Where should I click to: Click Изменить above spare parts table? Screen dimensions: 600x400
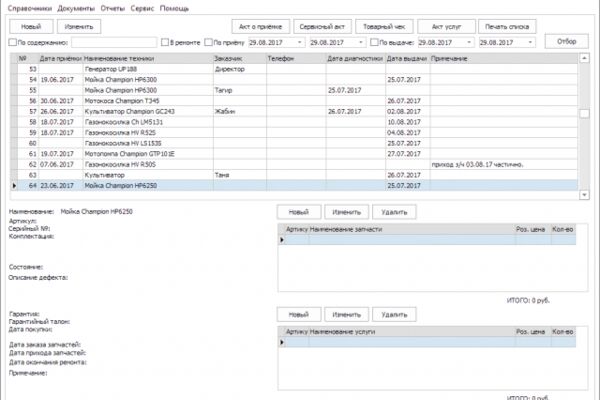[347, 212]
